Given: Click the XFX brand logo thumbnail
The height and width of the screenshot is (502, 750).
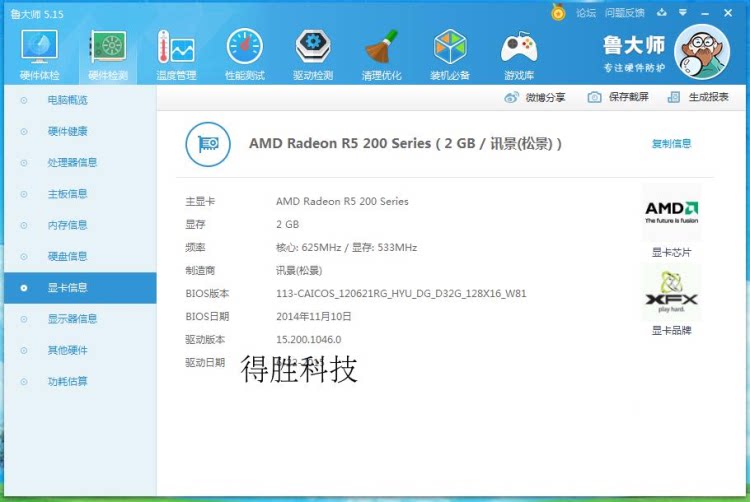Looking at the screenshot, I should coord(672,292).
